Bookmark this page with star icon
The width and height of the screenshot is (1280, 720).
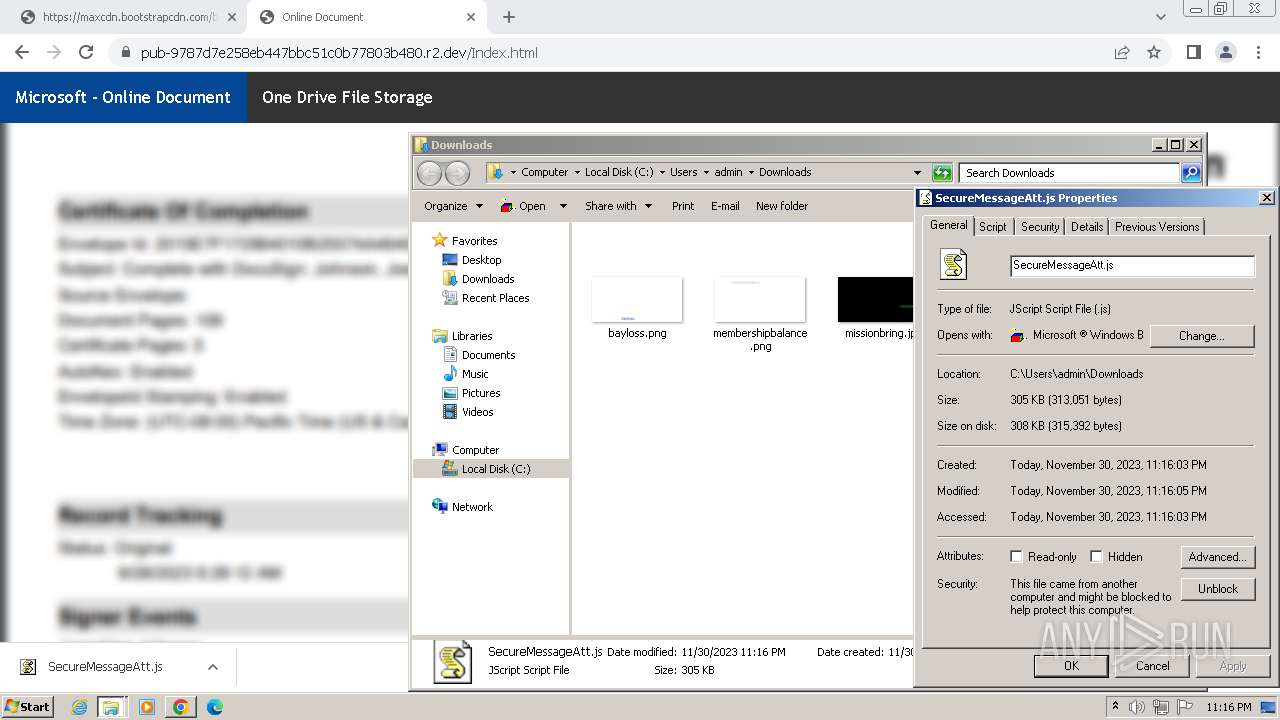pyautogui.click(x=1154, y=52)
